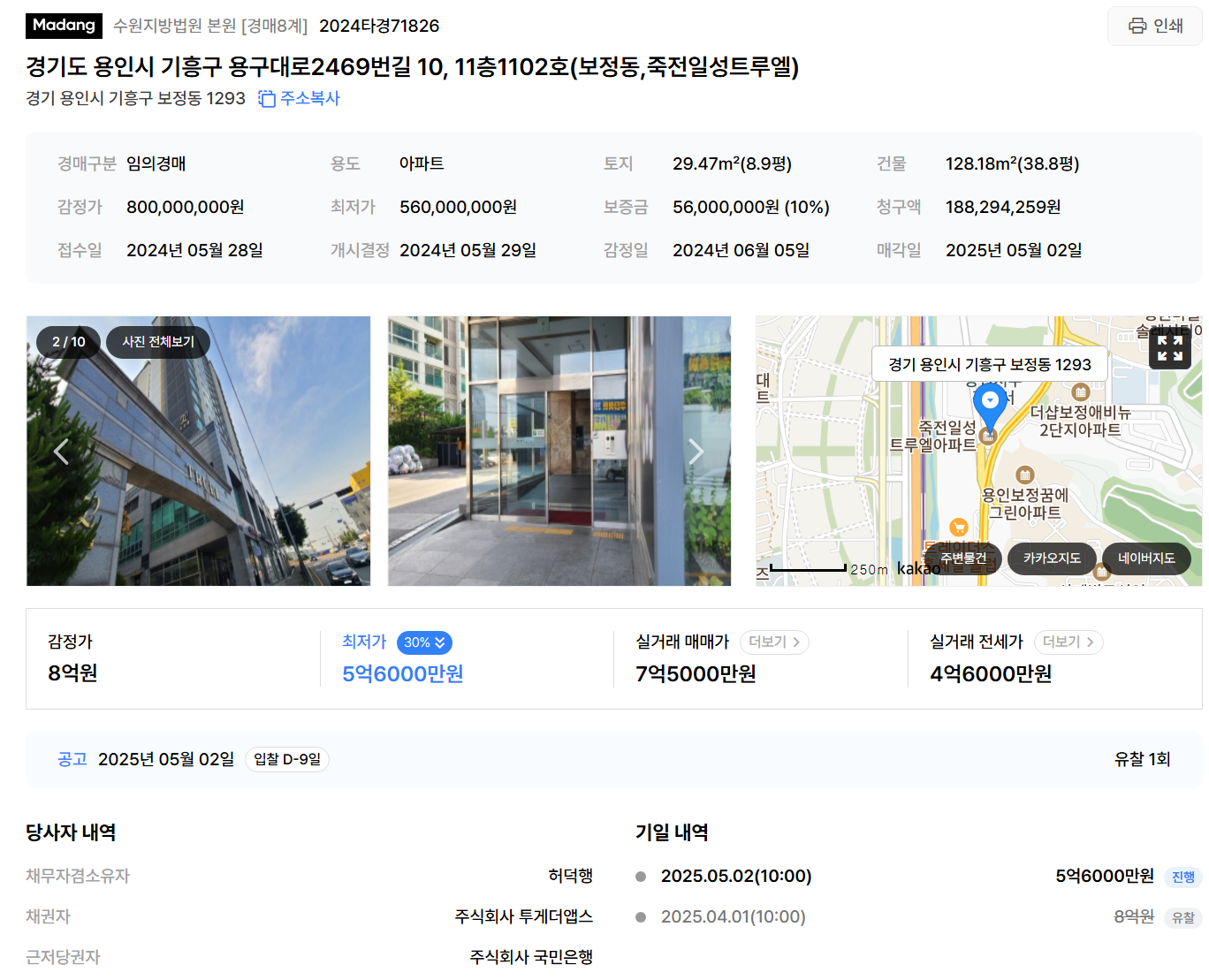Image resolution: width=1209 pixels, height=980 pixels.
Task: Open 더보기 for 실거래 전세가
Action: tap(1068, 642)
